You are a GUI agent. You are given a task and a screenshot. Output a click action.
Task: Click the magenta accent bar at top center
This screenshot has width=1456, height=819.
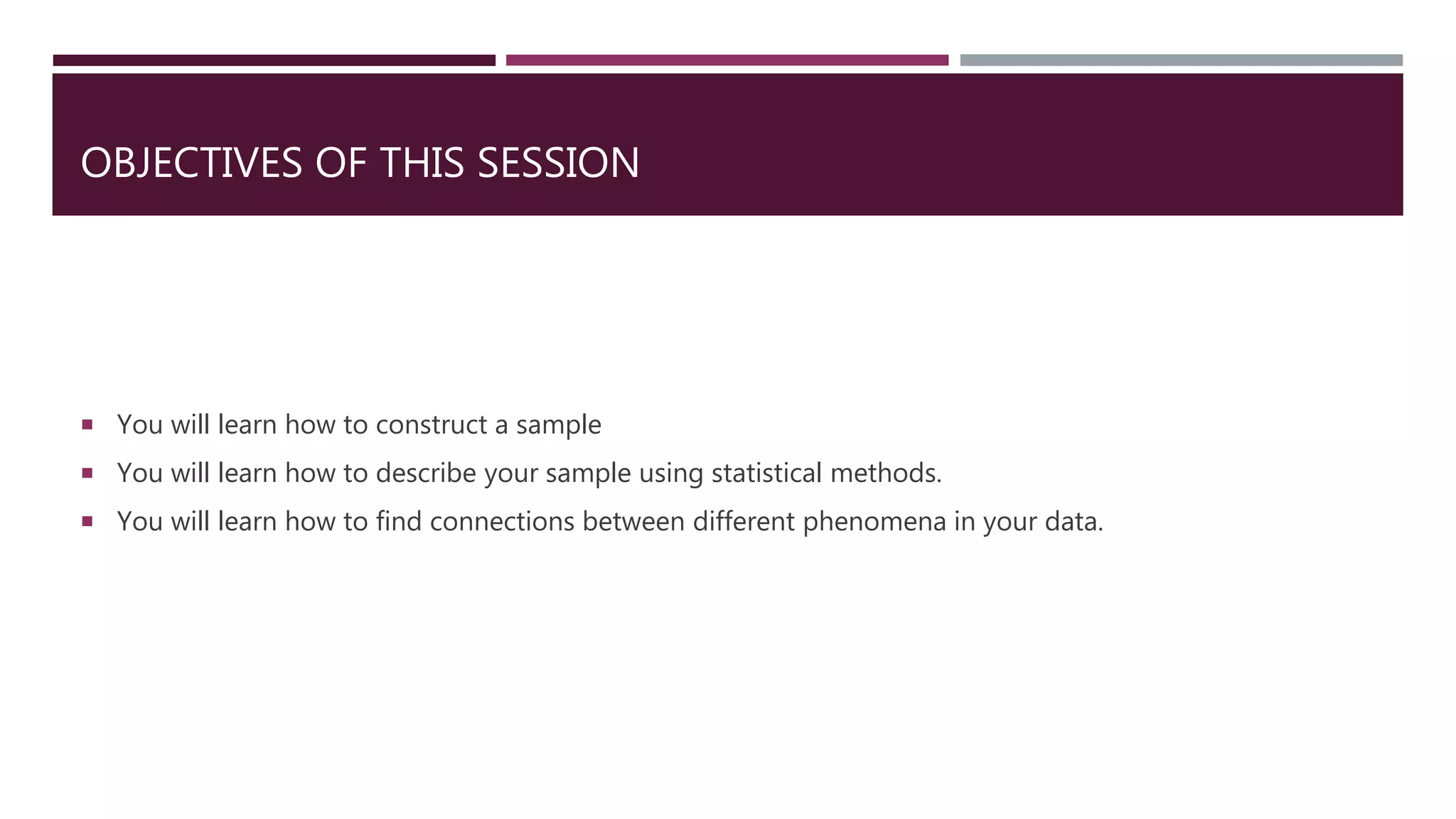click(727, 60)
